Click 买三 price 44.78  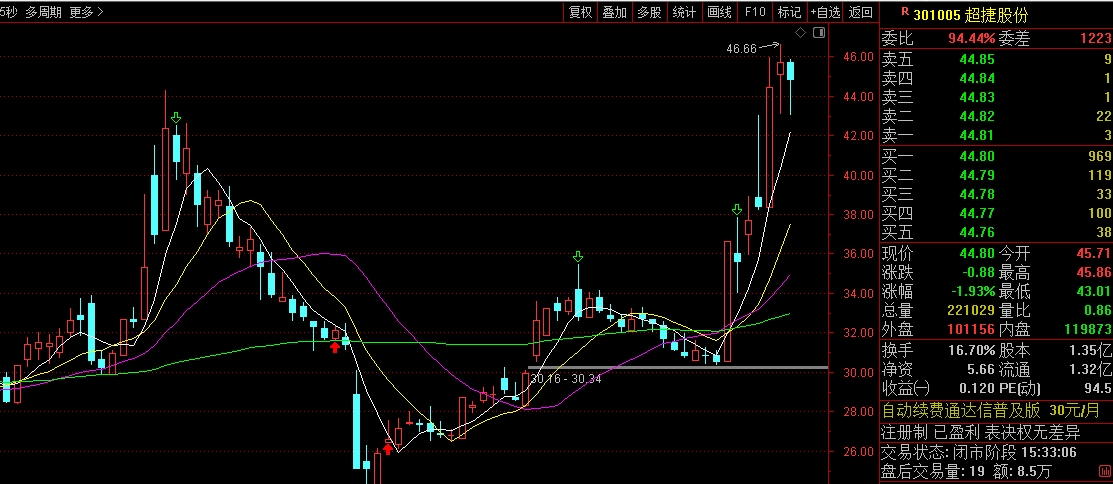977,194
